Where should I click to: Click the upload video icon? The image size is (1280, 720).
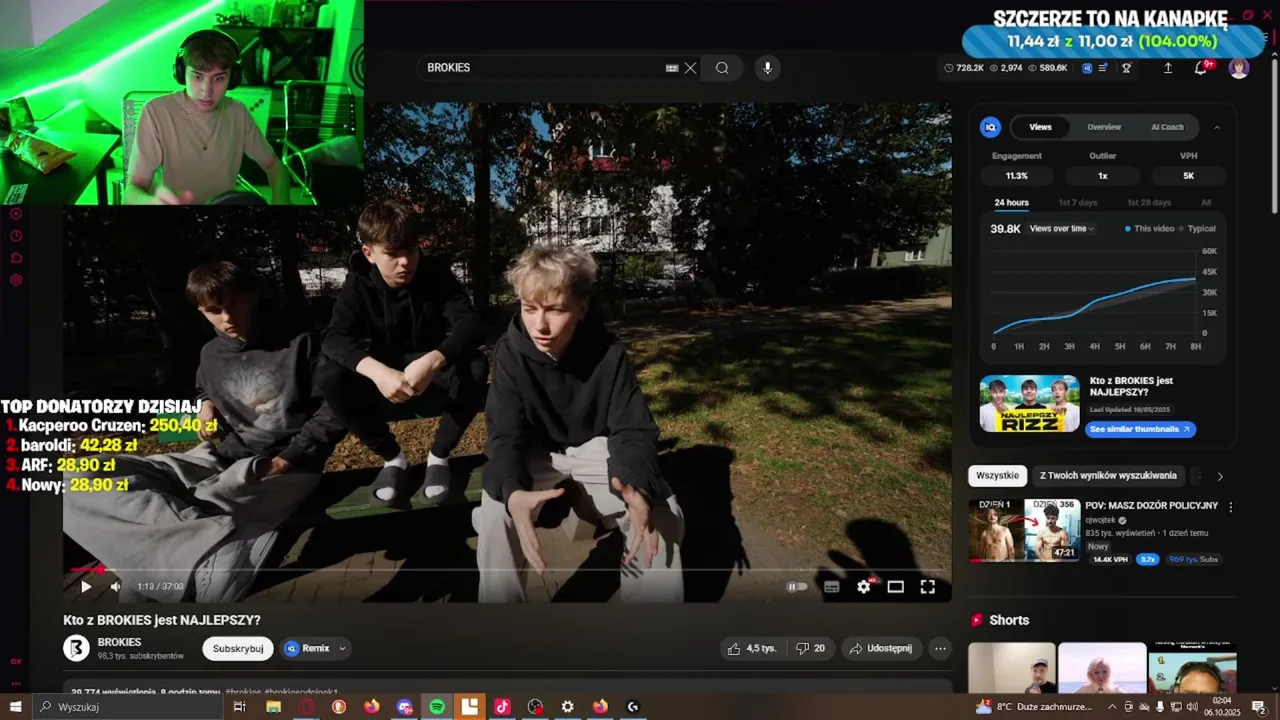[1167, 68]
